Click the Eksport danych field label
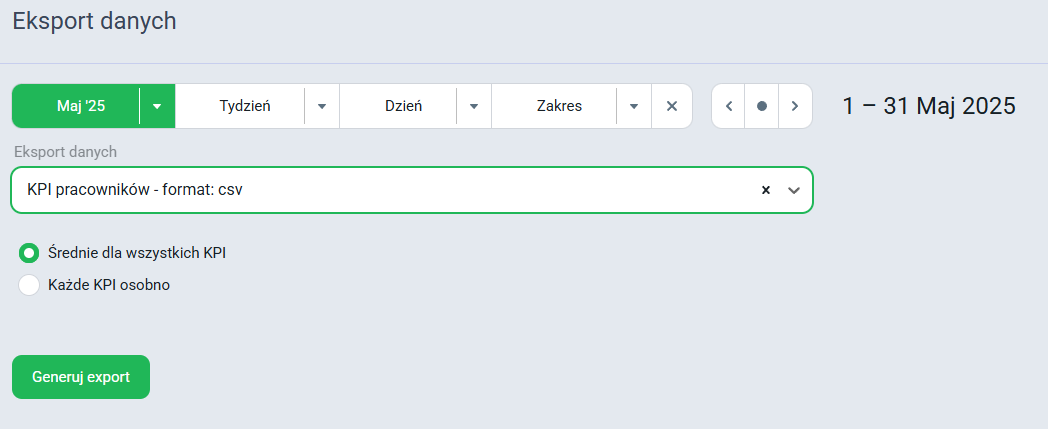Image resolution: width=1048 pixels, height=429 pixels. coord(66,152)
